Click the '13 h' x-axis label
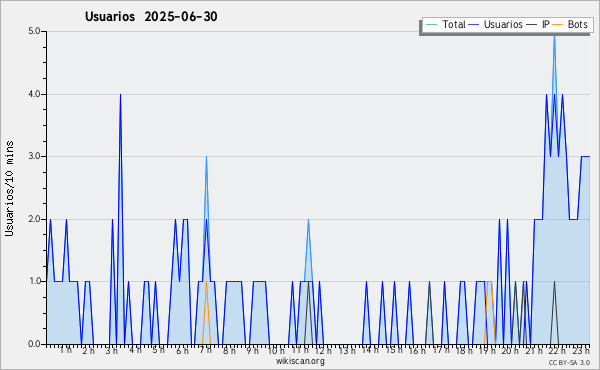 click(x=347, y=350)
